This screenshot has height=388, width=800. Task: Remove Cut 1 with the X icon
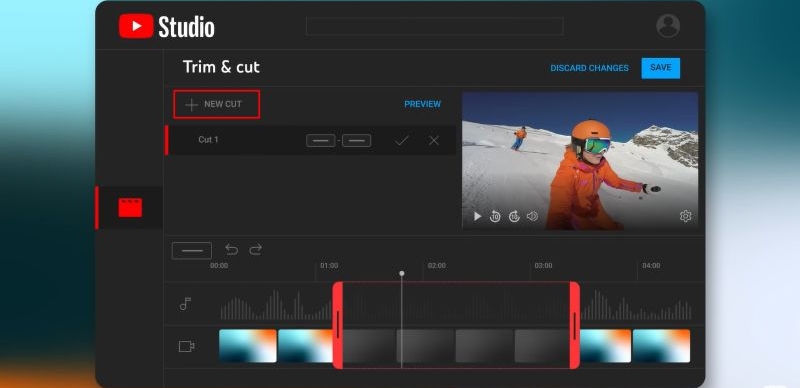(x=434, y=140)
